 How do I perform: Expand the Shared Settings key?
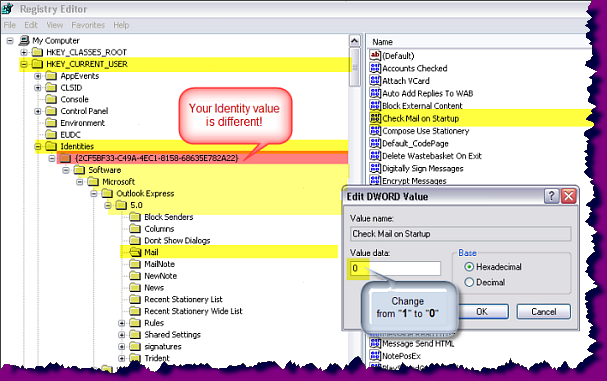point(122,335)
